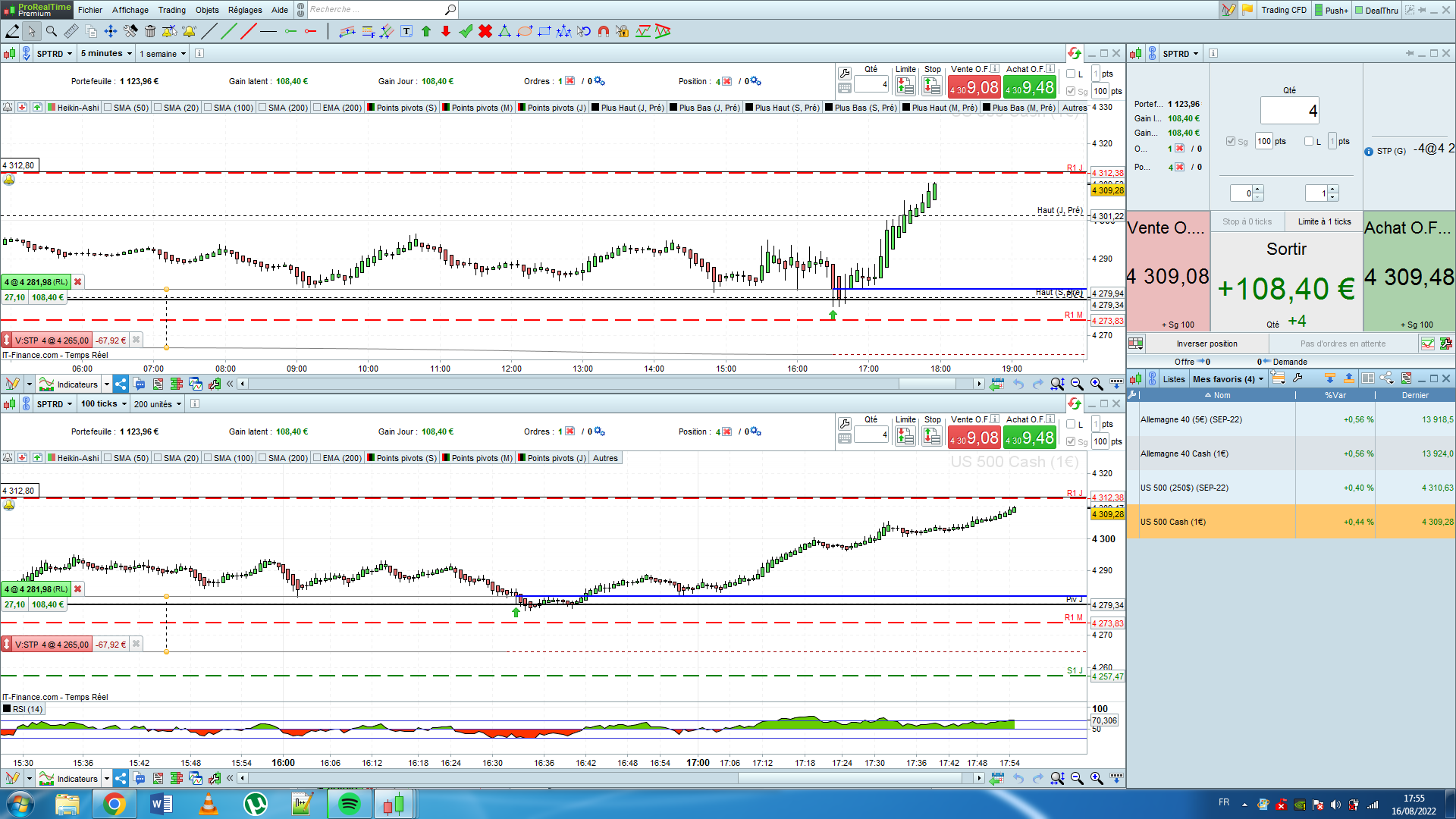1456x819 pixels.
Task: Select the ellipse drawing tool
Action: 525,31
